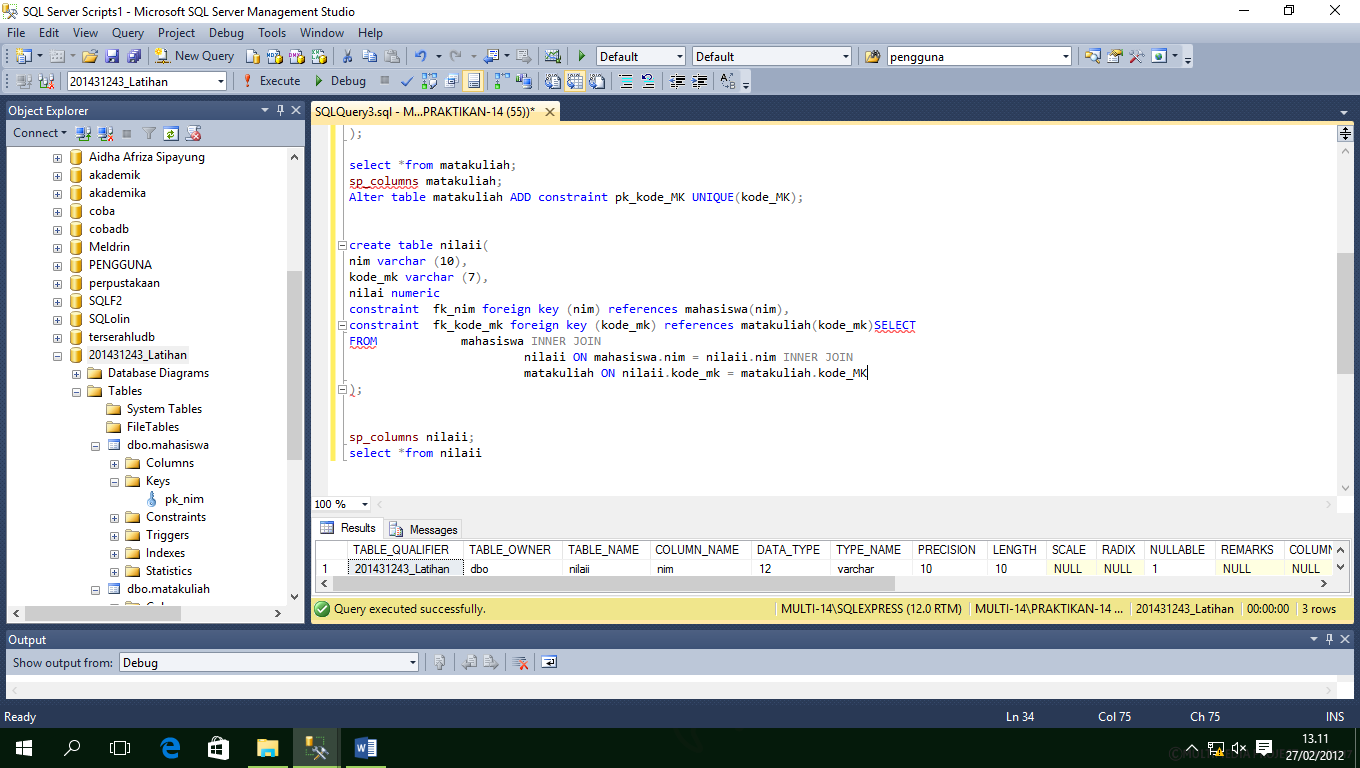1360x768 pixels.
Task: Open the Query menu
Action: point(127,32)
